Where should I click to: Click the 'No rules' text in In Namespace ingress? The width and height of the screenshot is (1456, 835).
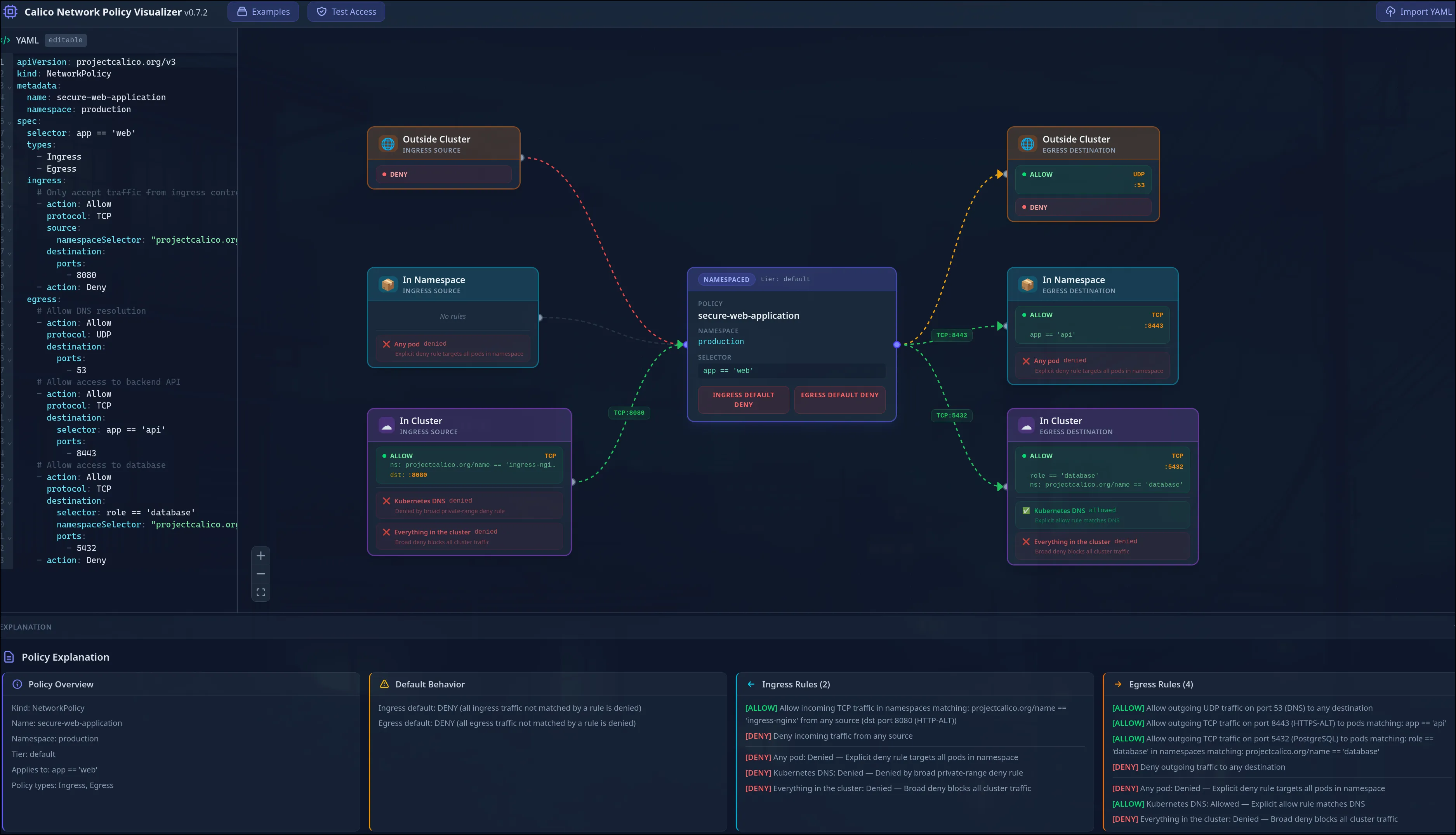click(x=453, y=317)
